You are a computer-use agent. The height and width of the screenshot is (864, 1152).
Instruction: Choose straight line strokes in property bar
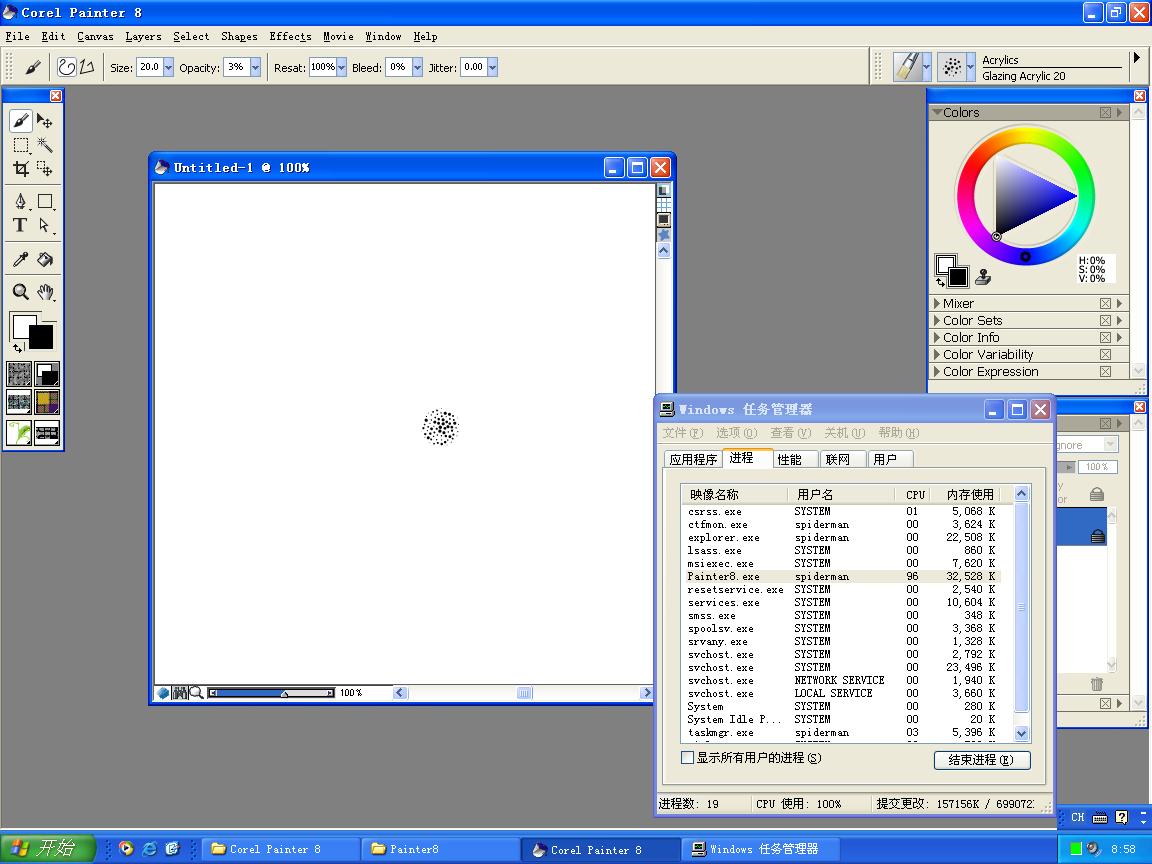tap(87, 67)
